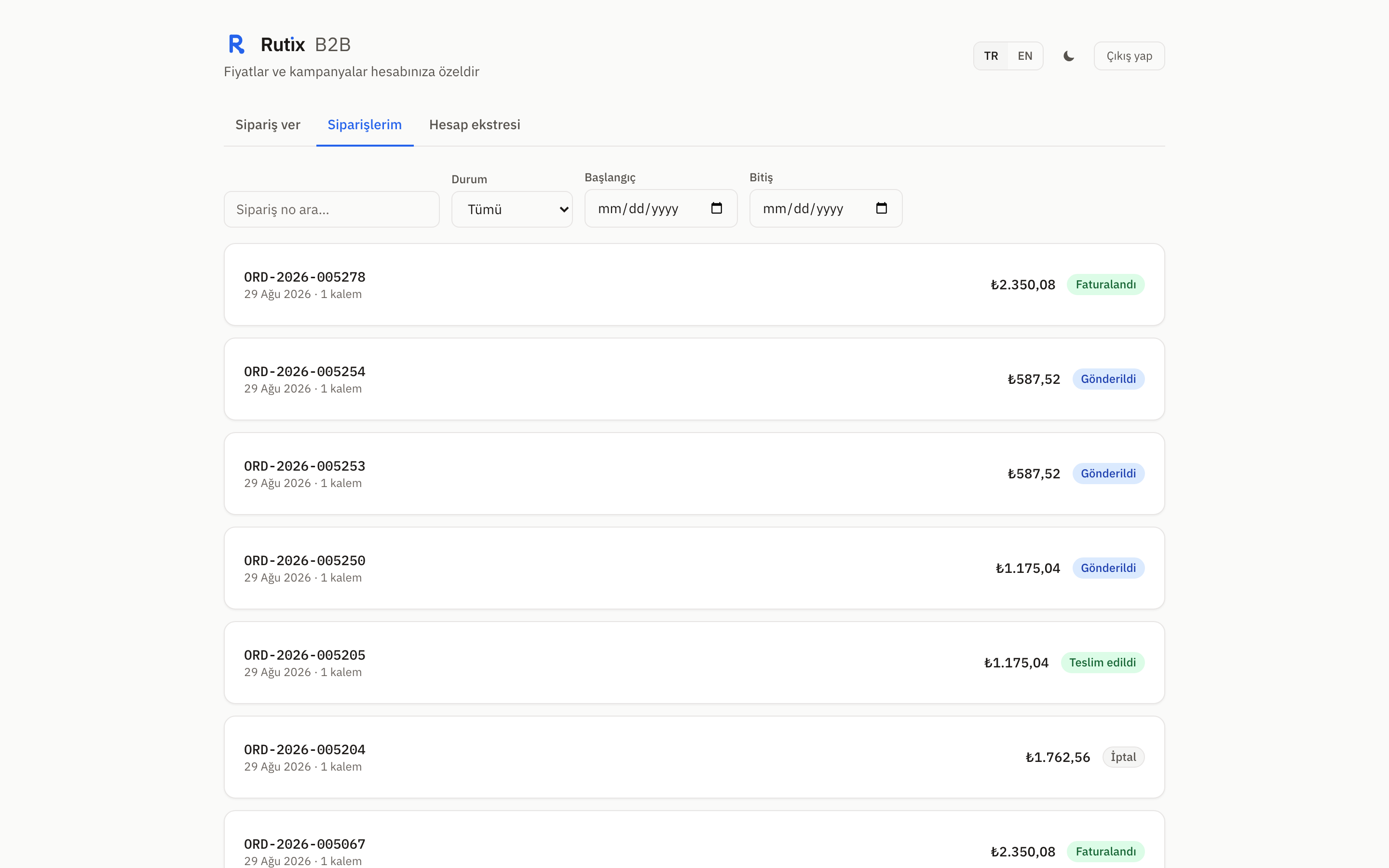Click ₺1.175,04 amount on order 005250

point(1027,569)
